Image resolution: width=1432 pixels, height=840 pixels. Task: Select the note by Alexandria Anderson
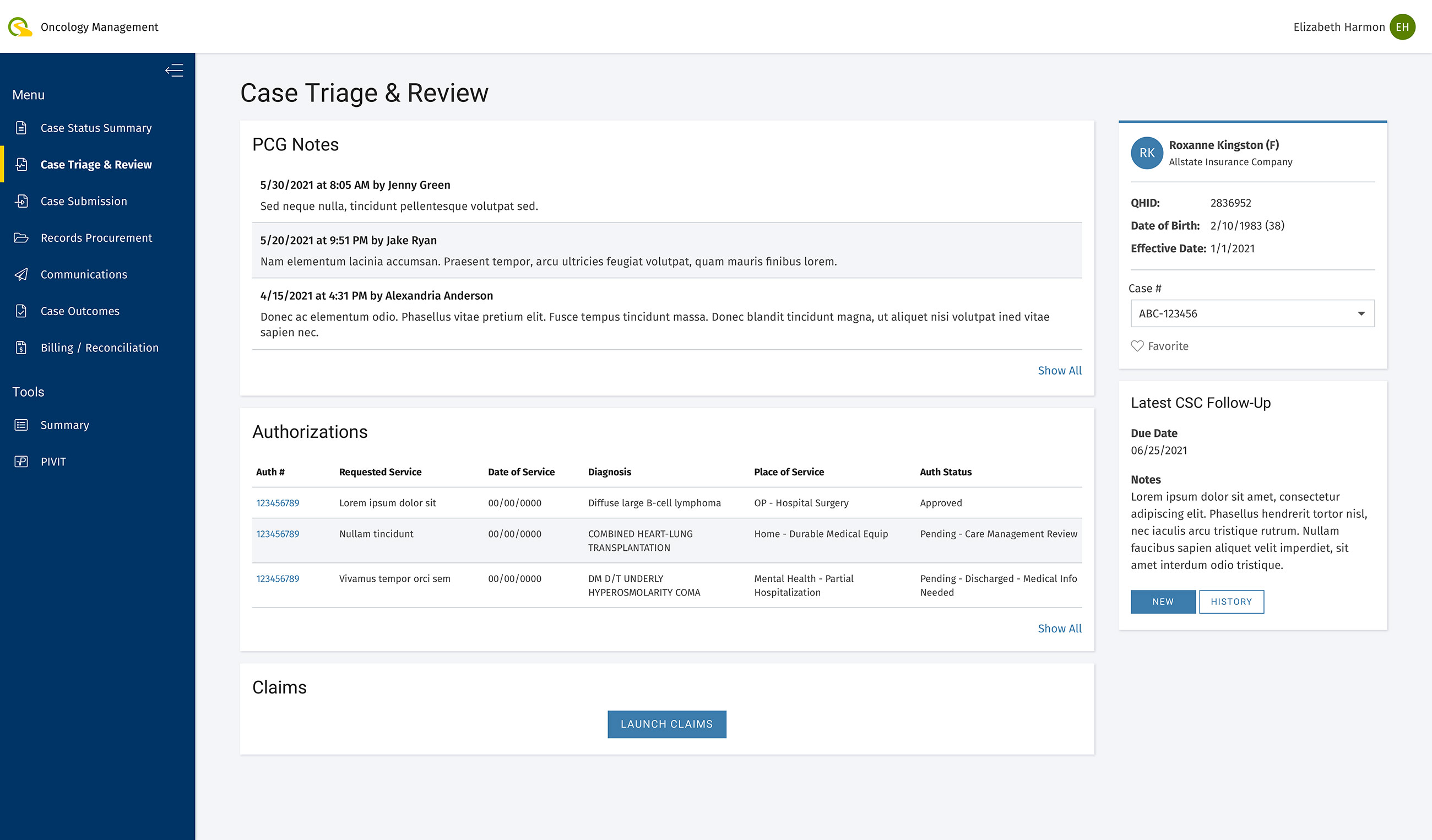point(667,314)
